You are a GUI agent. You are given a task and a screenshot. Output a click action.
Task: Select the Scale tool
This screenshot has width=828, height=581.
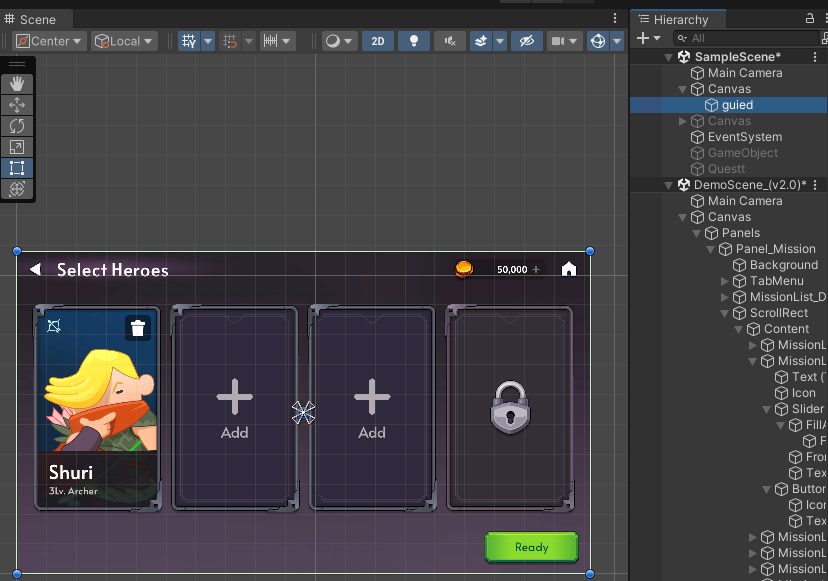pyautogui.click(x=17, y=147)
